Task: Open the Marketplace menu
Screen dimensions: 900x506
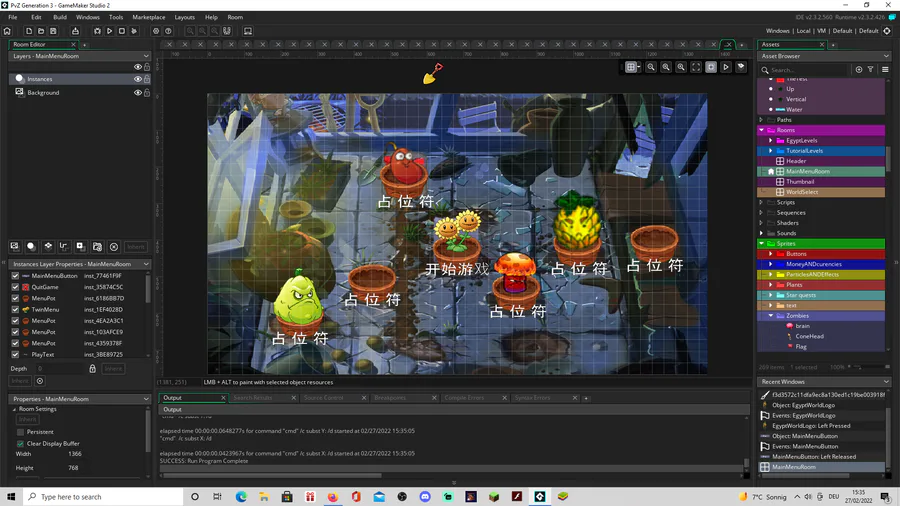Action: [x=149, y=17]
